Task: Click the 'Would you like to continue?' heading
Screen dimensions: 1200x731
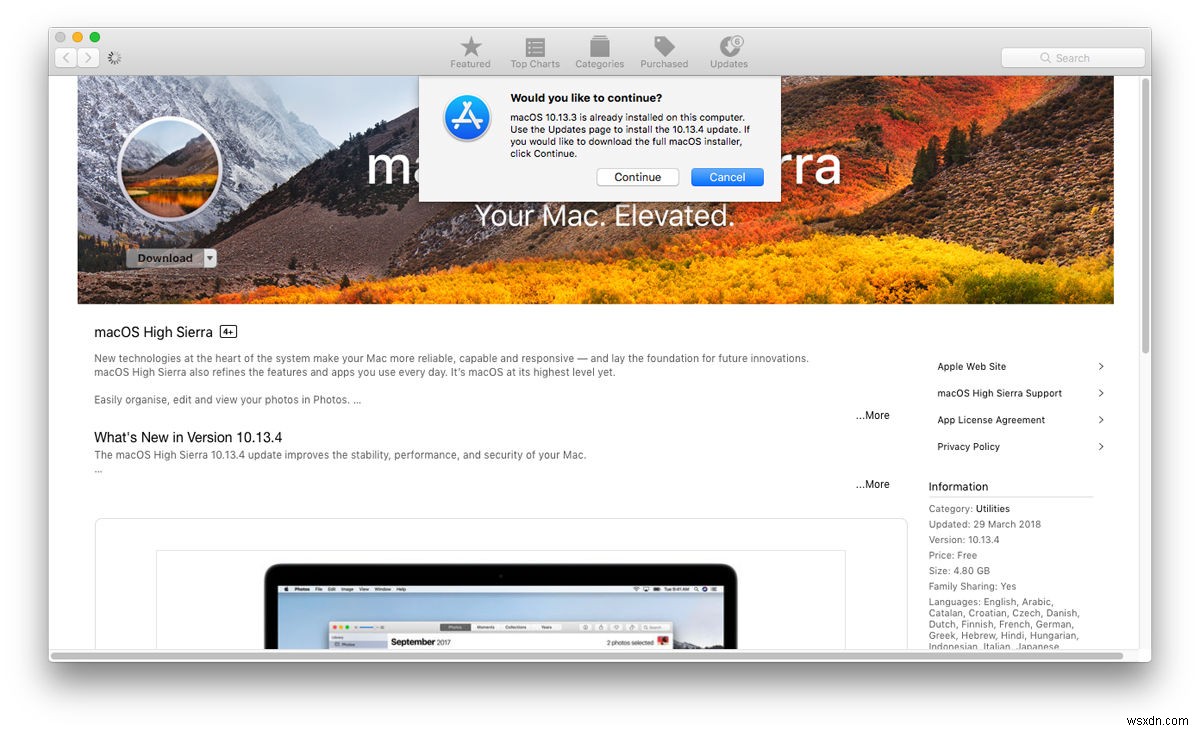Action: [x=586, y=98]
